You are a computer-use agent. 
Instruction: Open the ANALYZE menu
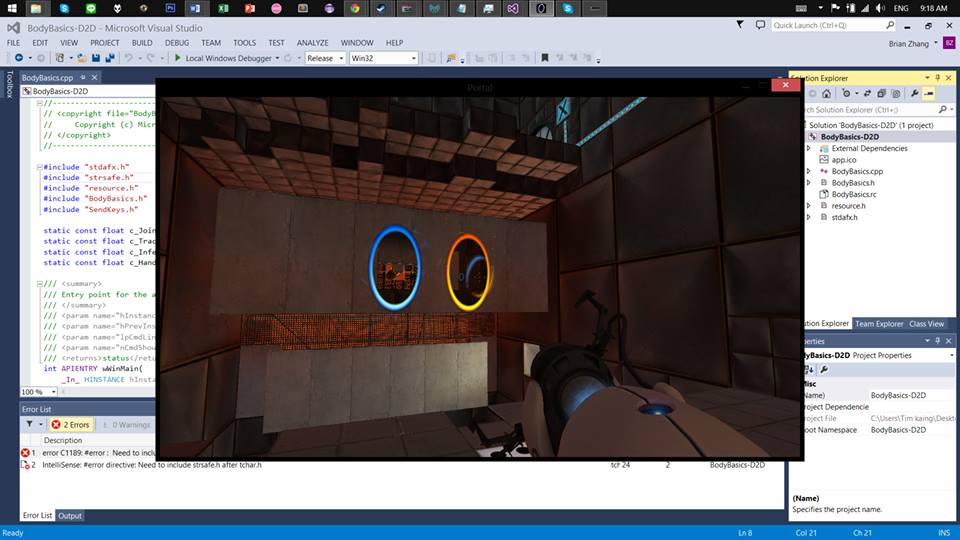pos(312,43)
